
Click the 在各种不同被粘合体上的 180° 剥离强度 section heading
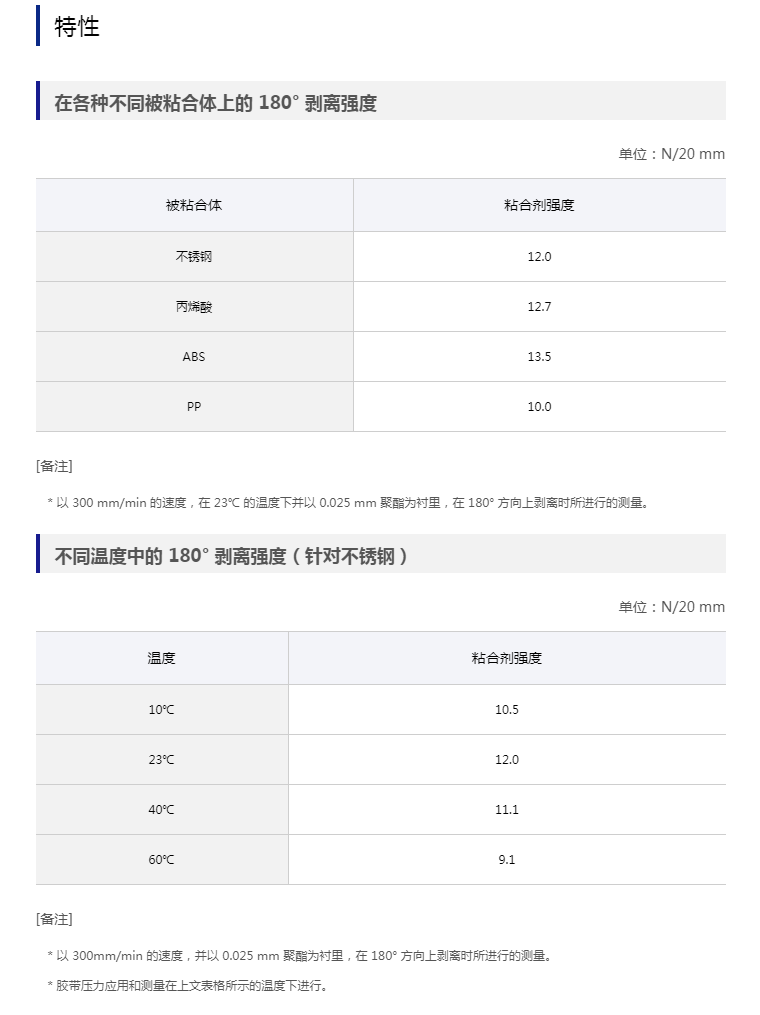pos(215,103)
